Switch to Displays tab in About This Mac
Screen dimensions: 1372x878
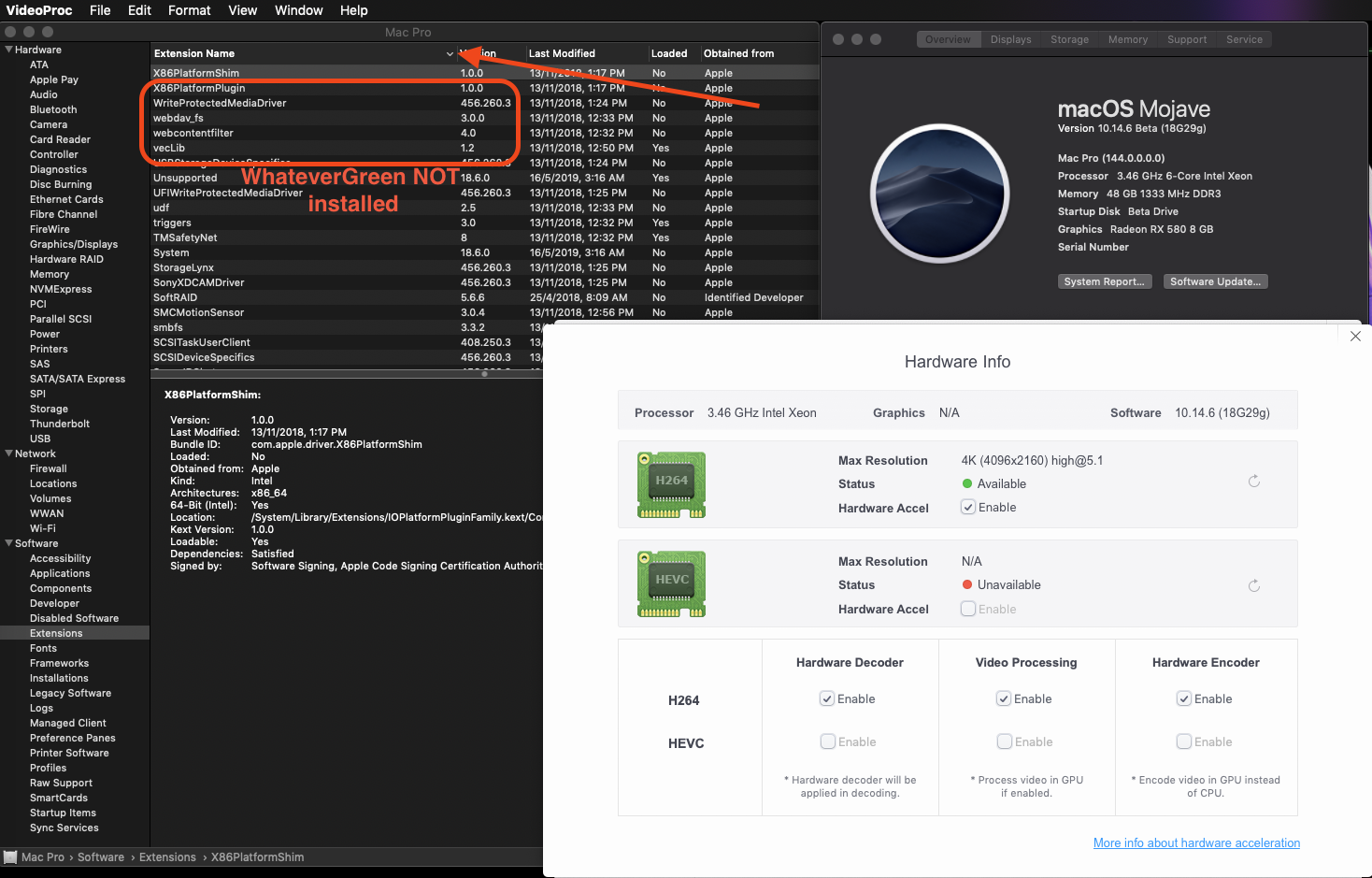click(x=1011, y=39)
